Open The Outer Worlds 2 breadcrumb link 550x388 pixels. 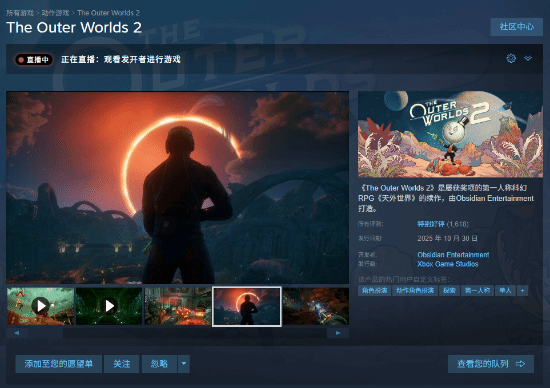click(108, 13)
